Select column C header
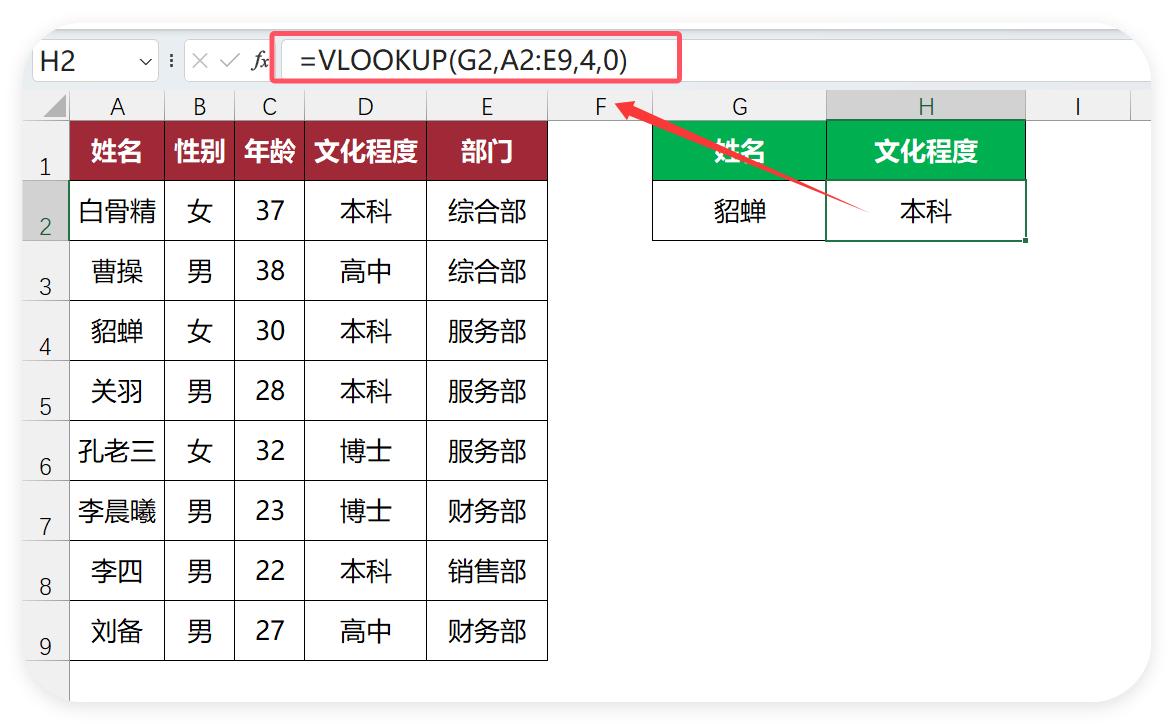1173x724 pixels. pyautogui.click(x=269, y=106)
